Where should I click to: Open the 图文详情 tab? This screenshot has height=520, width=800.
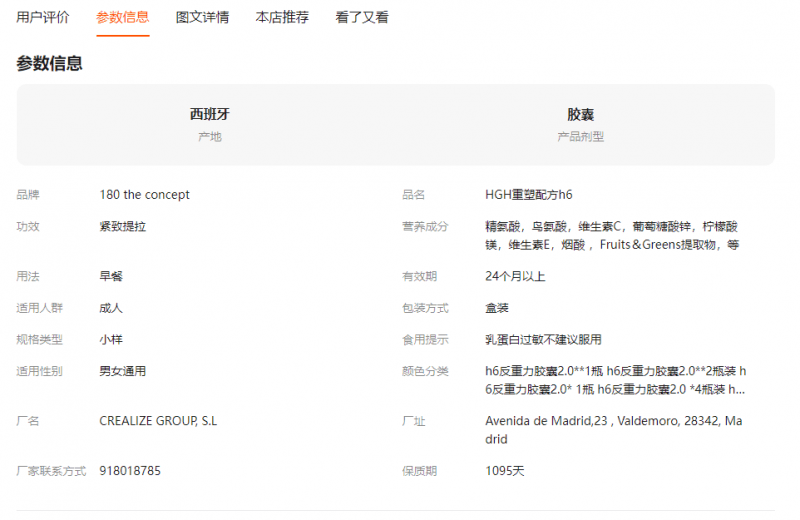tap(202, 17)
